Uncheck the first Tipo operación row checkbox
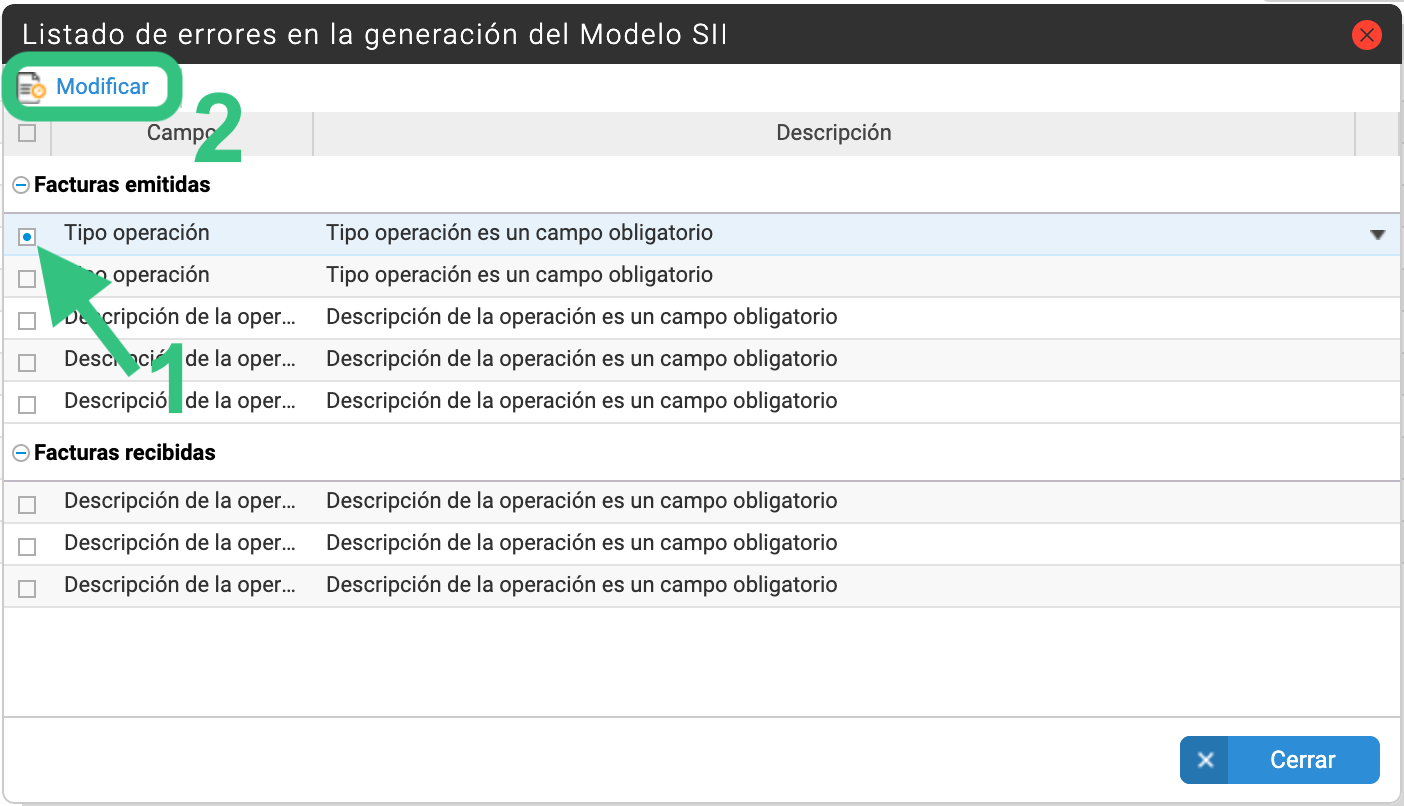The height and width of the screenshot is (806, 1404). pos(27,236)
